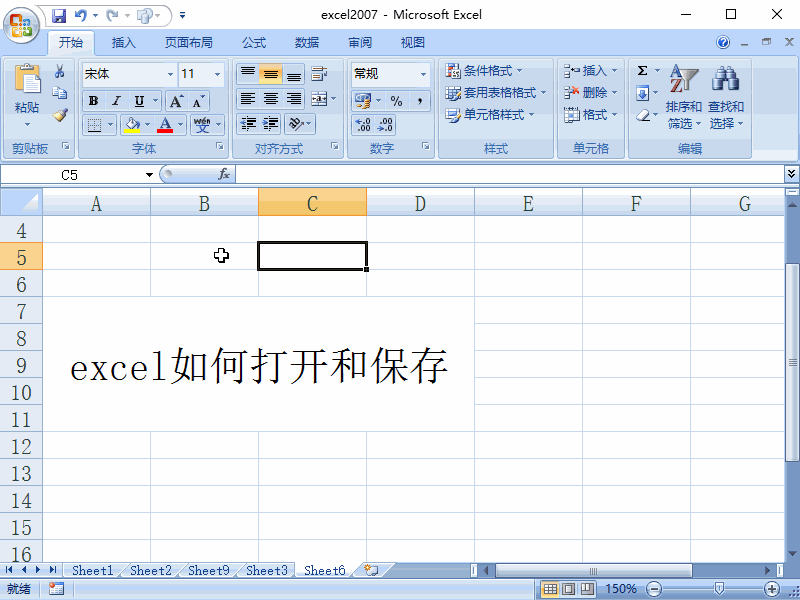
Task: Toggle bold formatting with the B button
Action: pyautogui.click(x=92, y=101)
